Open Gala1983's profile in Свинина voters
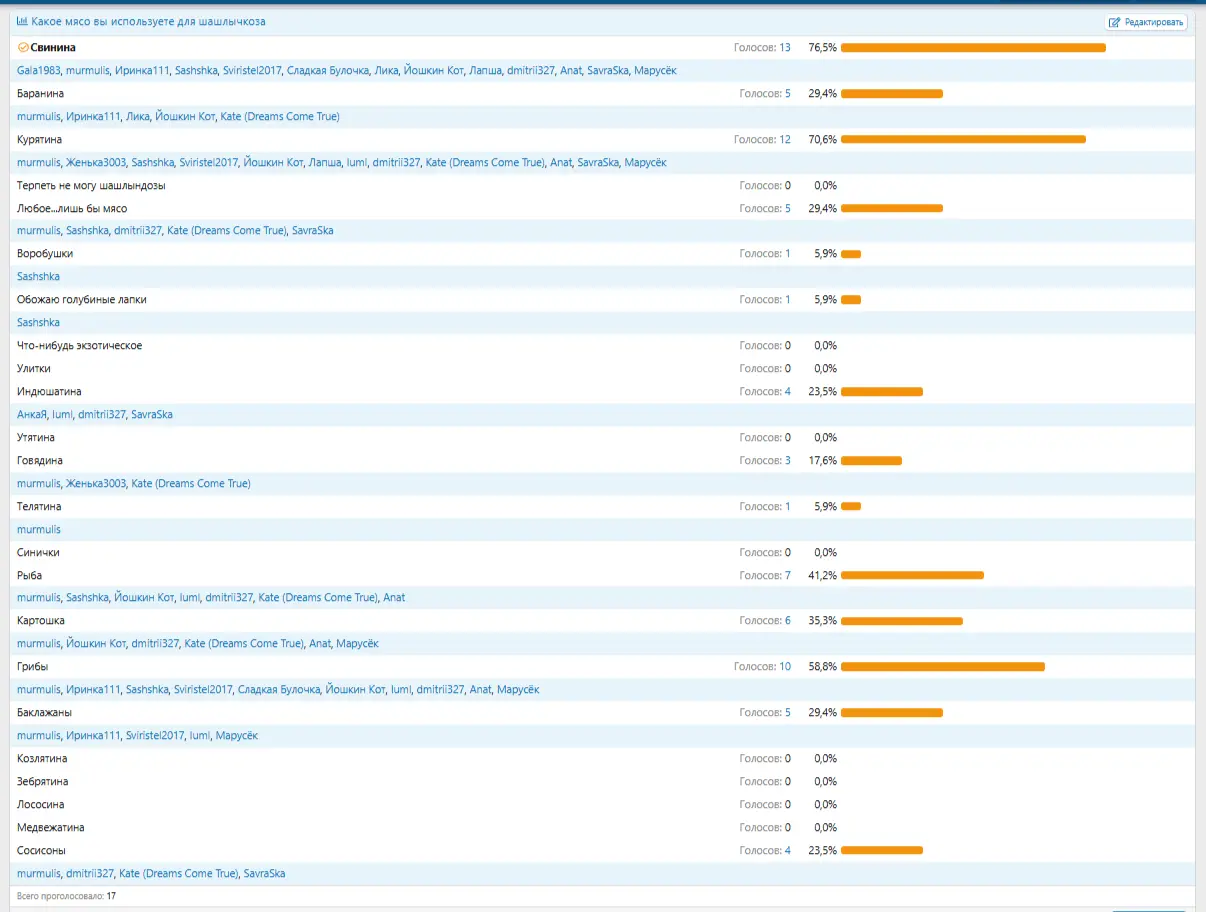This screenshot has width=1206, height=912. [38, 70]
